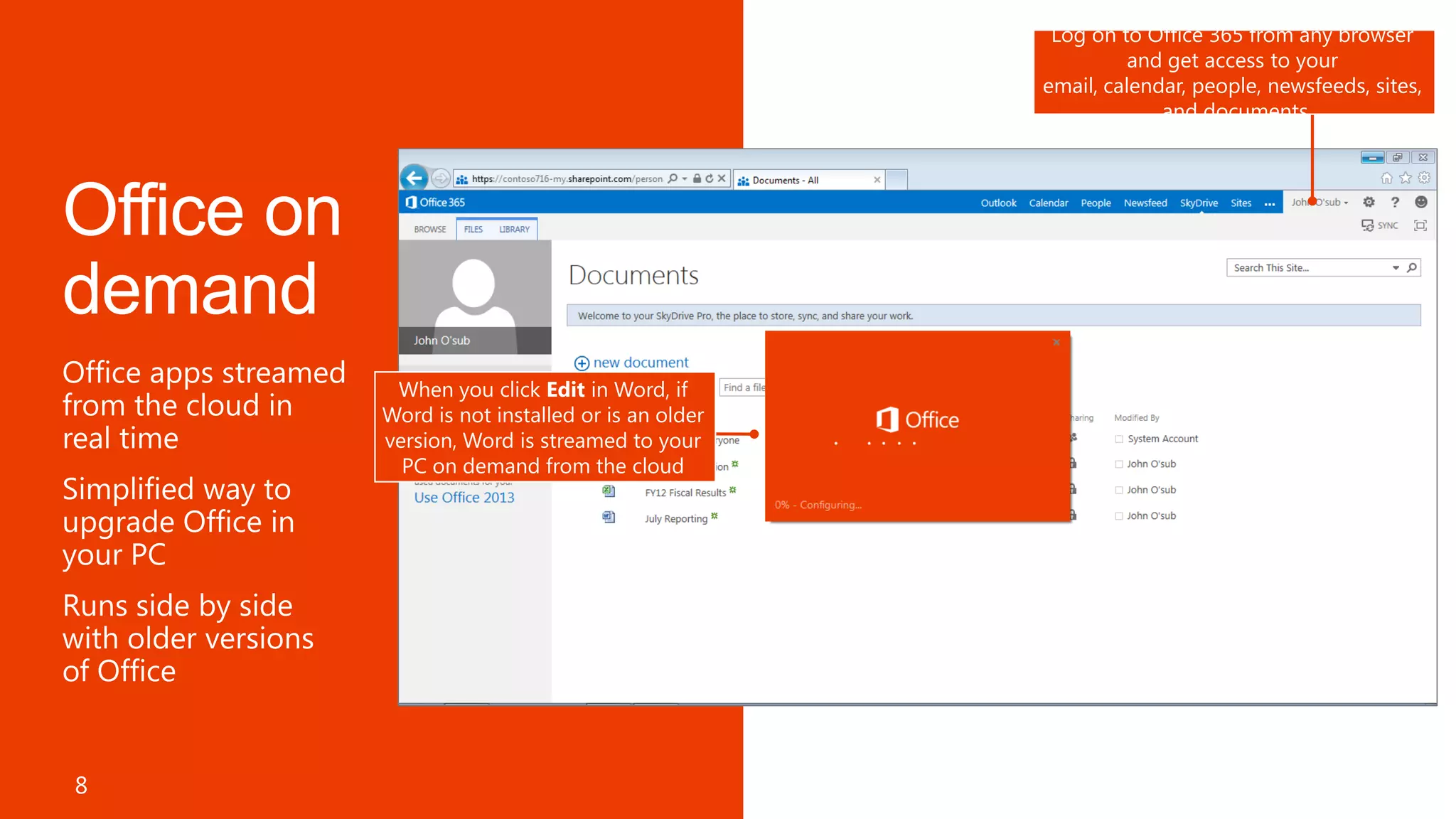Tick John O'sub box in FY12 row

click(x=1119, y=491)
